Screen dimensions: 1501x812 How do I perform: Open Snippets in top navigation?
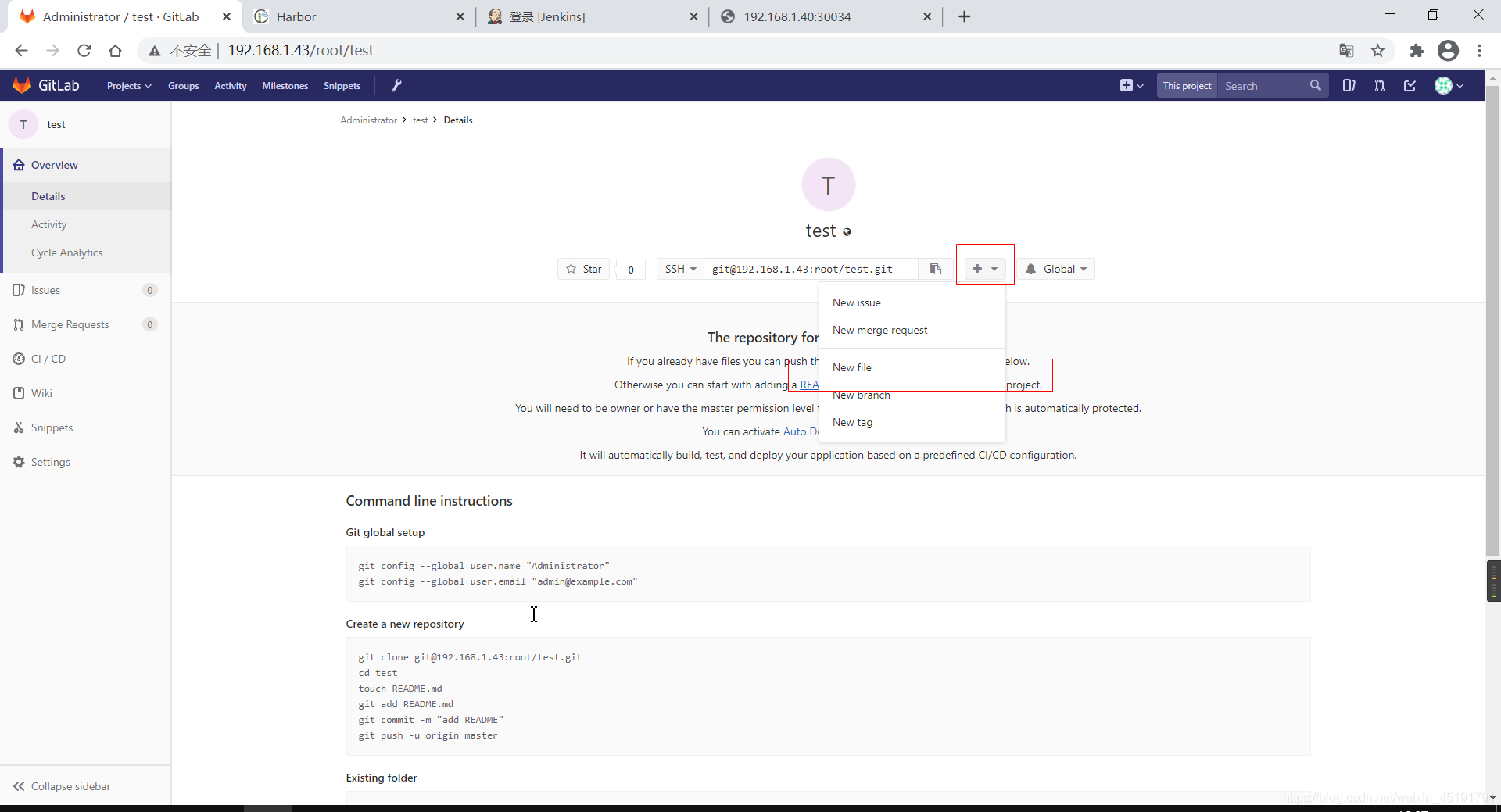tap(342, 86)
